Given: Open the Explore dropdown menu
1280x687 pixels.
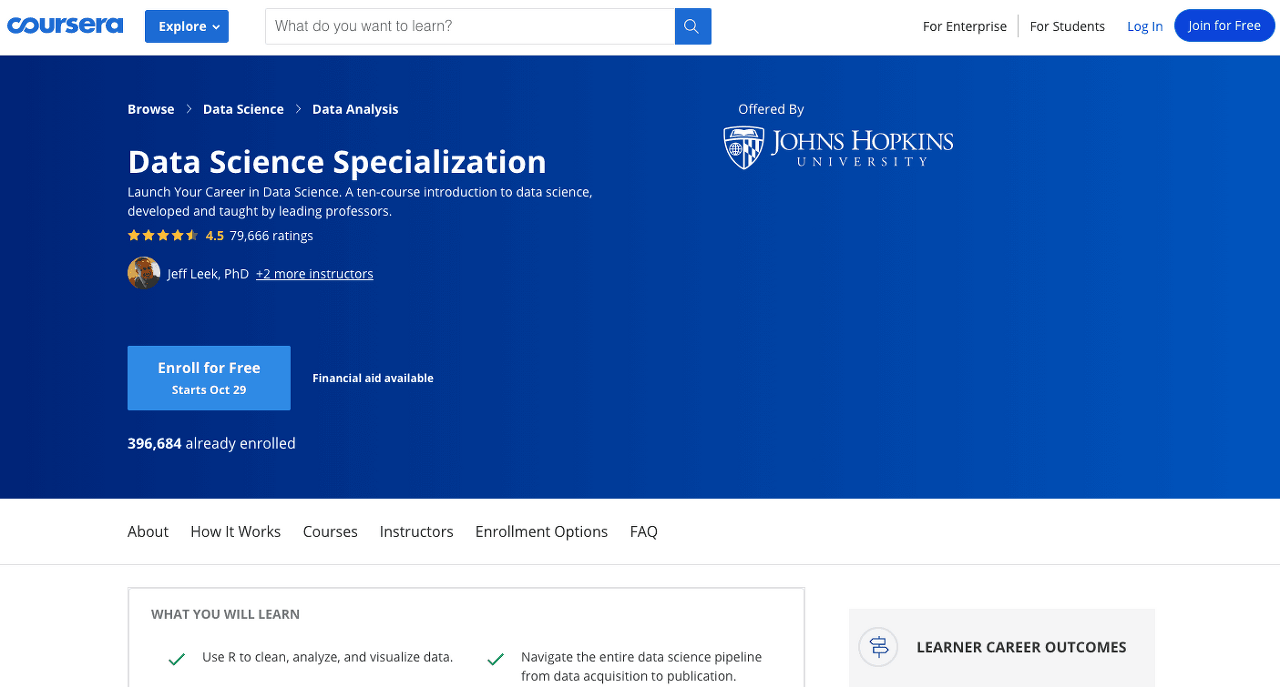Looking at the screenshot, I should pos(187,26).
